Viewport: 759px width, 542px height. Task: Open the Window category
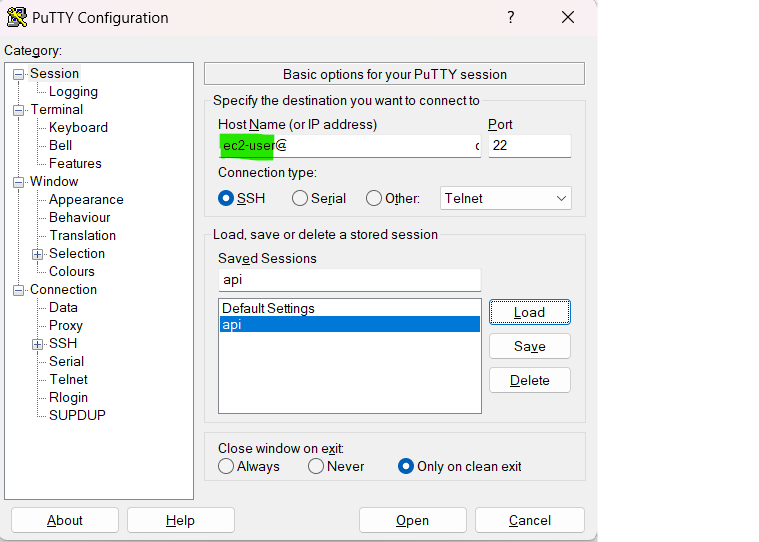coord(54,181)
